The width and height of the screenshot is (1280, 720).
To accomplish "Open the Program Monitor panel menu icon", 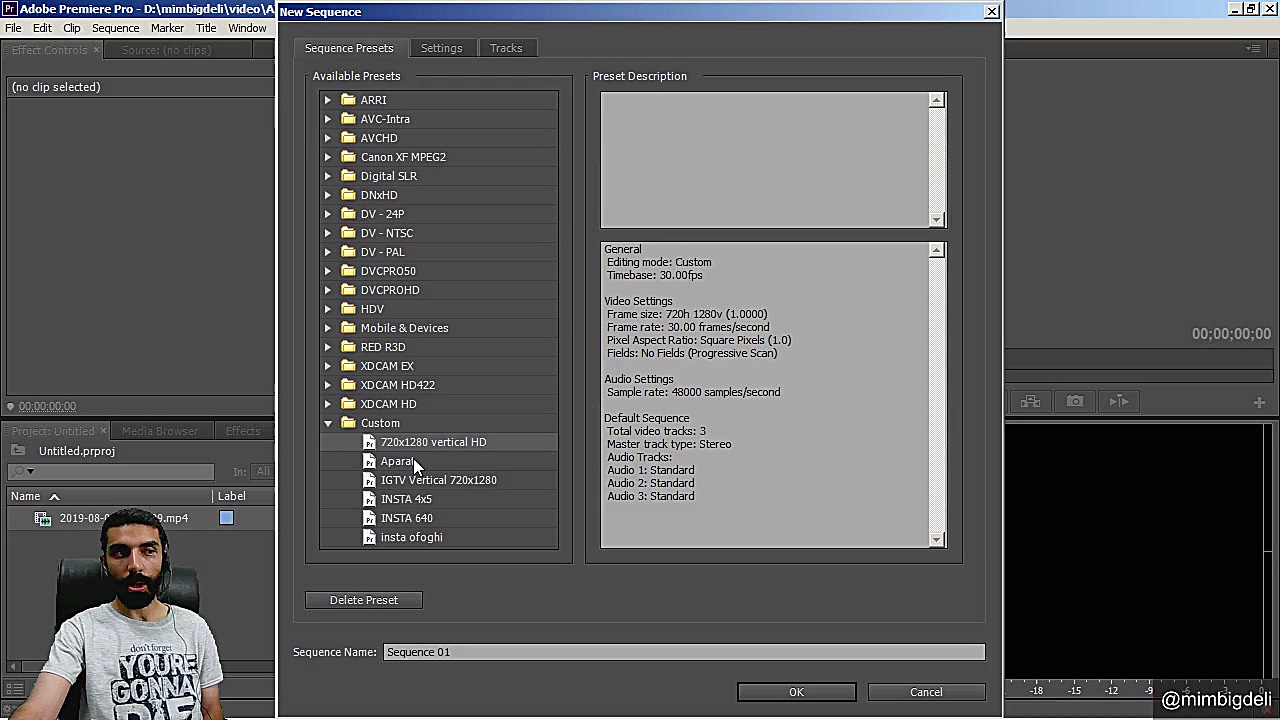I will point(1253,49).
